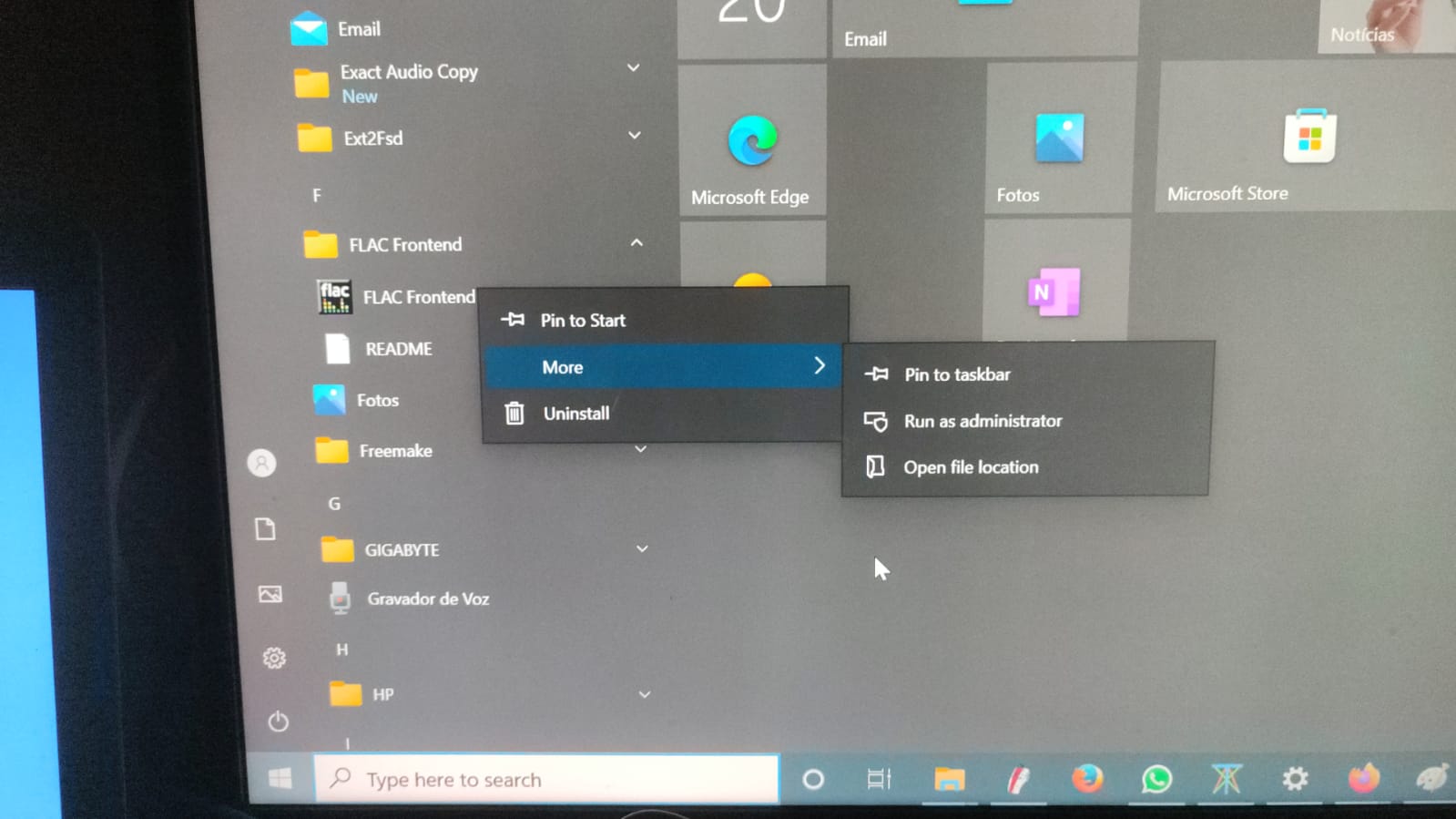Collapse the FLAC Frontend folder
1456x819 pixels.
636,243
